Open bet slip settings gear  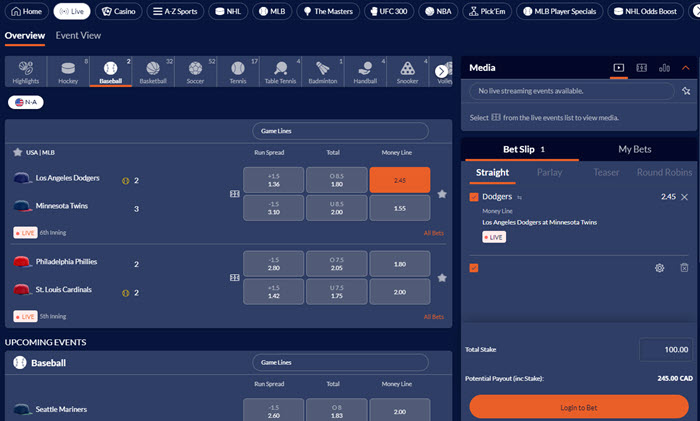(x=659, y=268)
